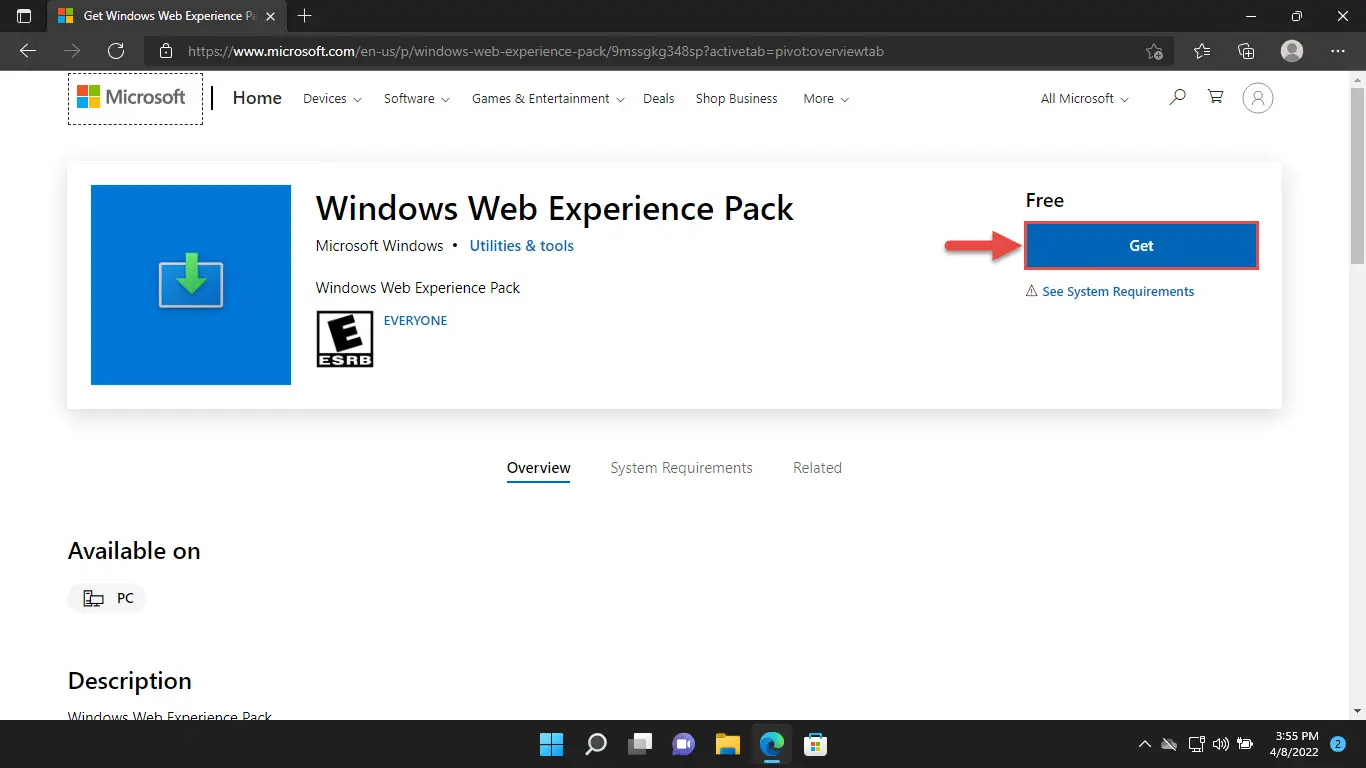Open the Windows Start button
The image size is (1366, 768).
pyautogui.click(x=551, y=744)
